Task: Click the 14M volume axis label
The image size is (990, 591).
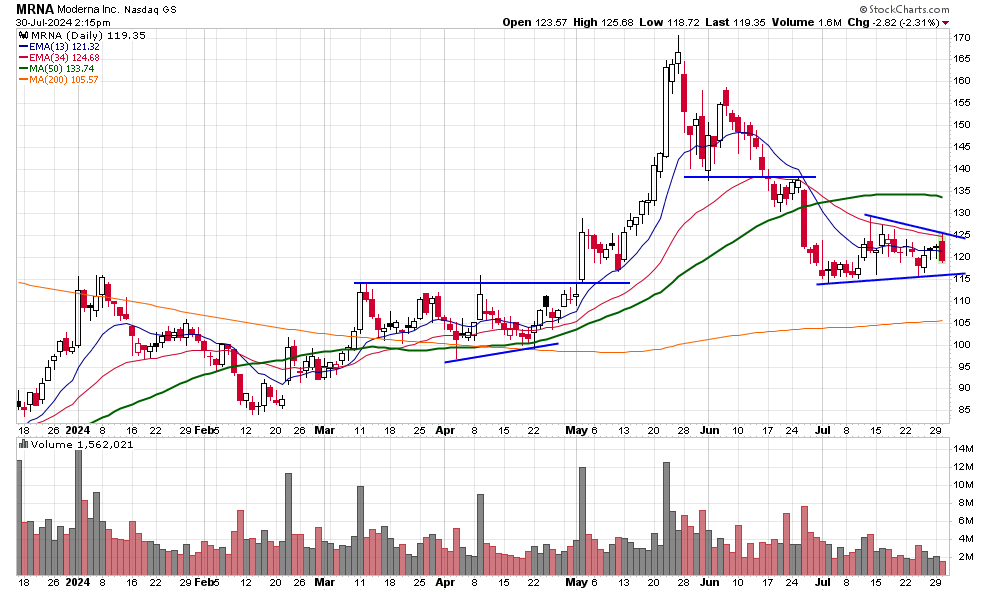Action: coord(963,449)
